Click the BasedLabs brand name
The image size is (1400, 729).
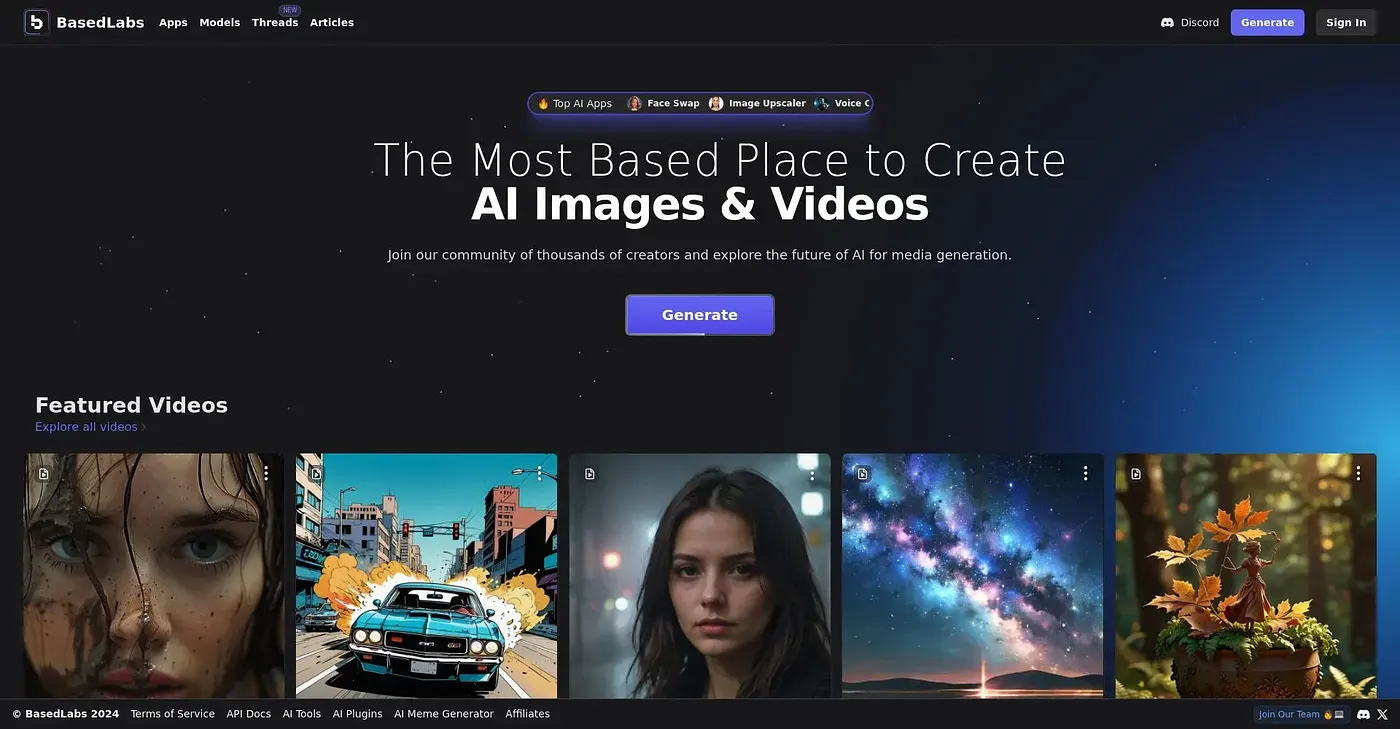click(100, 22)
